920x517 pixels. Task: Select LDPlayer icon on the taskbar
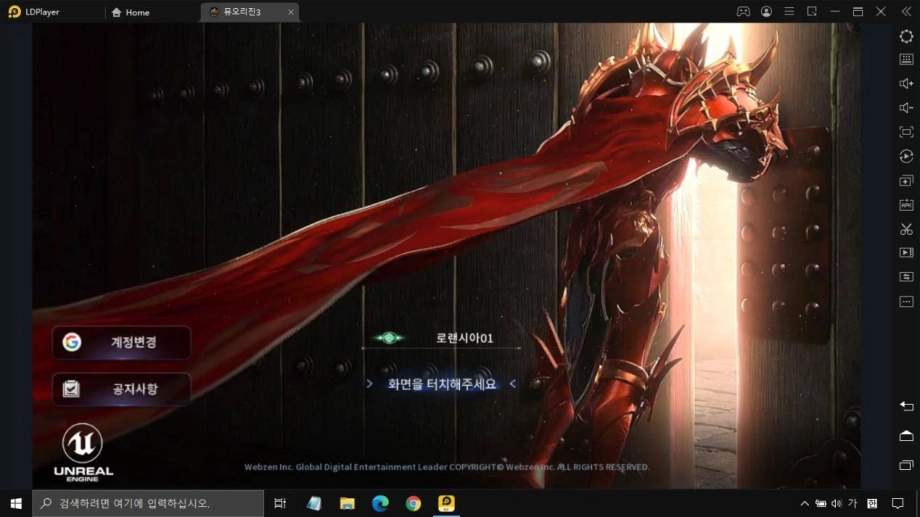point(447,504)
